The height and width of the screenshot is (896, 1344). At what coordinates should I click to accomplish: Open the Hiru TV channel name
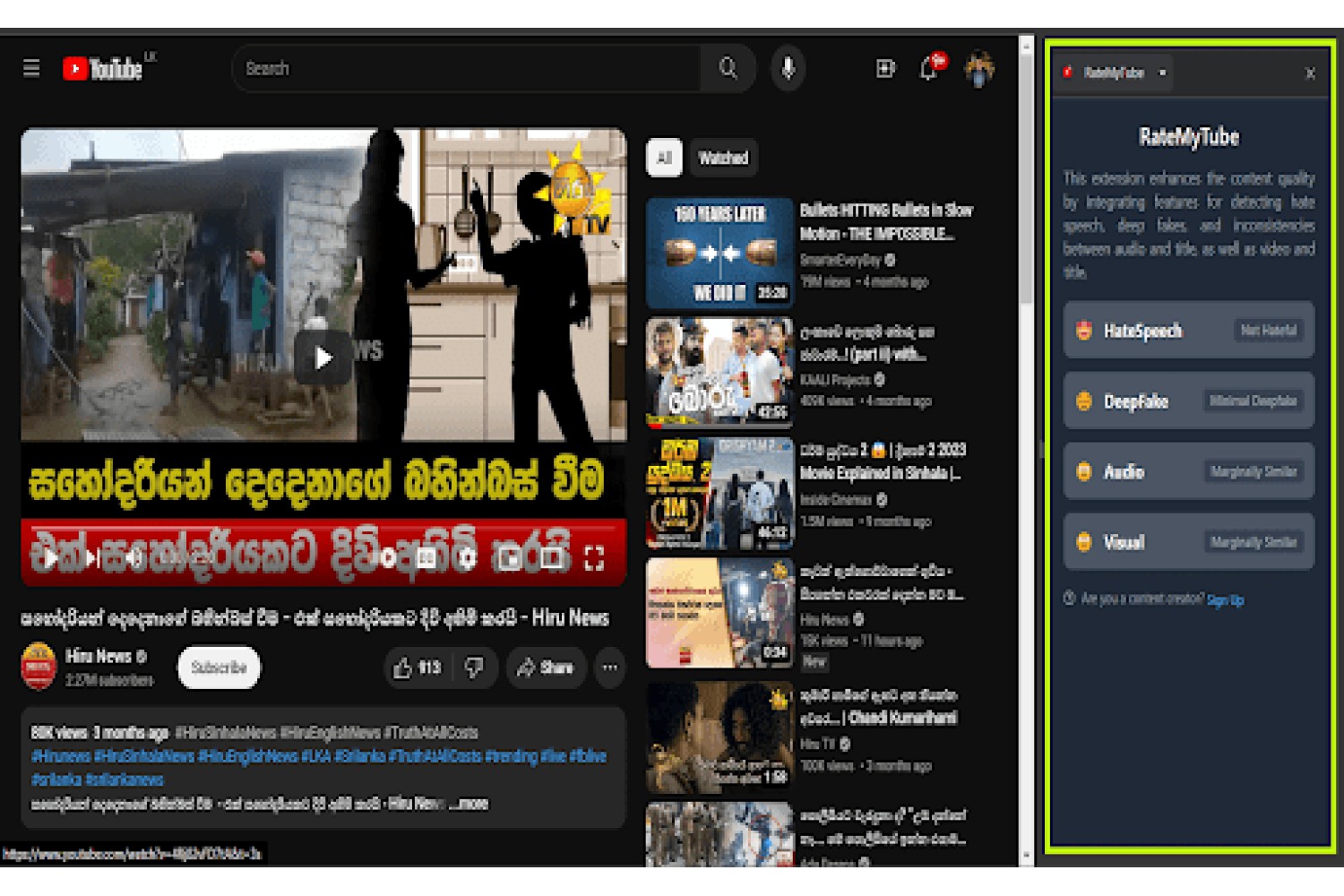pos(818,744)
